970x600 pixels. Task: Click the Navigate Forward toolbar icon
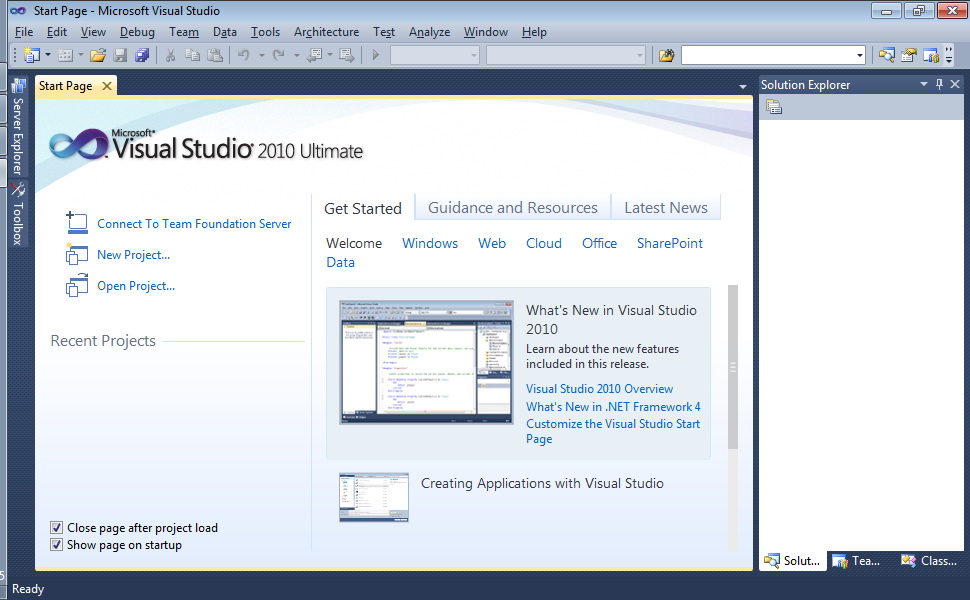(346, 55)
